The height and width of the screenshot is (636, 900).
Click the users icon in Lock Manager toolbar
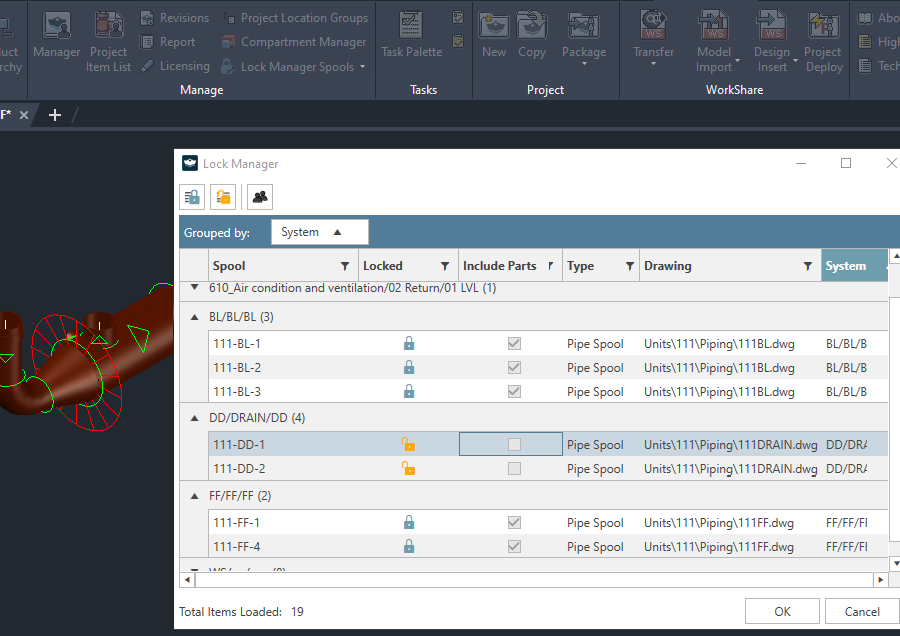tap(260, 197)
